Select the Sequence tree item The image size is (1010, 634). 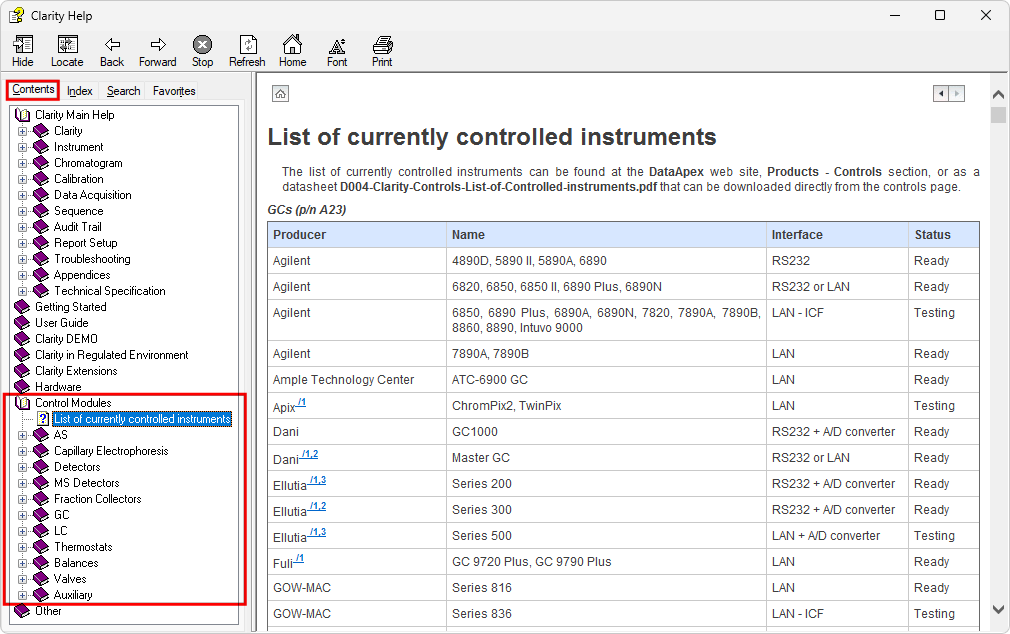click(79, 211)
